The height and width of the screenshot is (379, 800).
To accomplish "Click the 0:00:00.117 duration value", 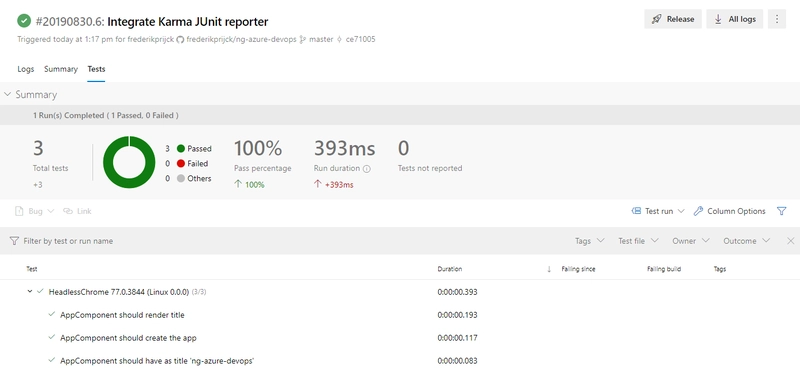I will tap(457, 338).
